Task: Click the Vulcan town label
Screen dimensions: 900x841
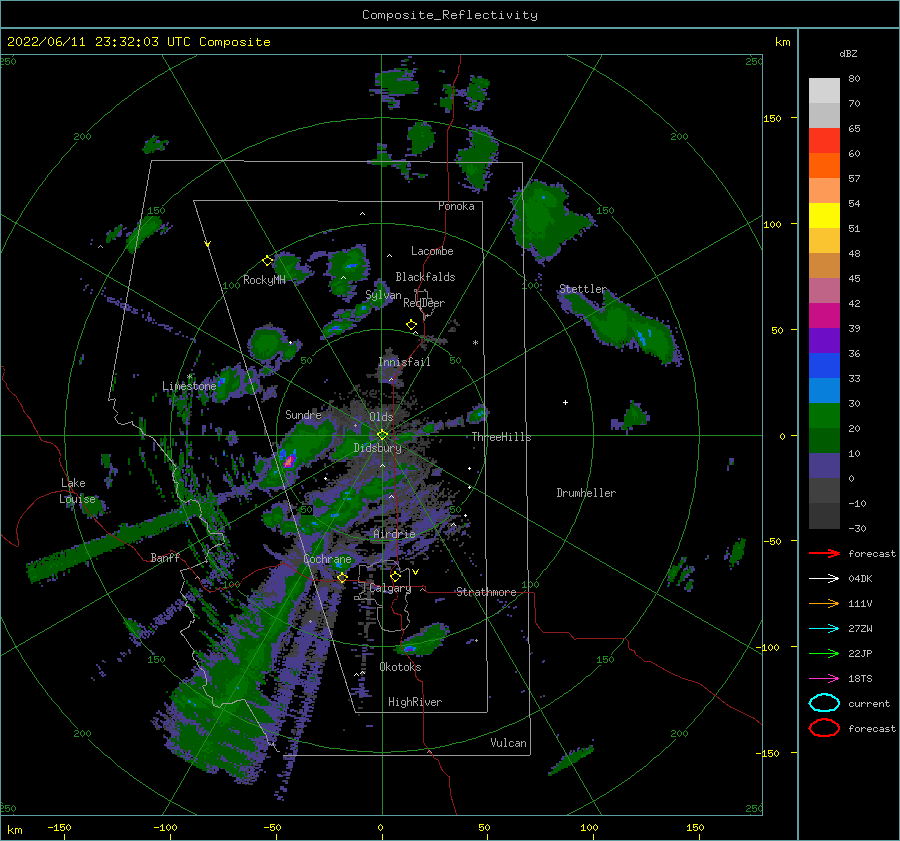Action: (x=508, y=743)
